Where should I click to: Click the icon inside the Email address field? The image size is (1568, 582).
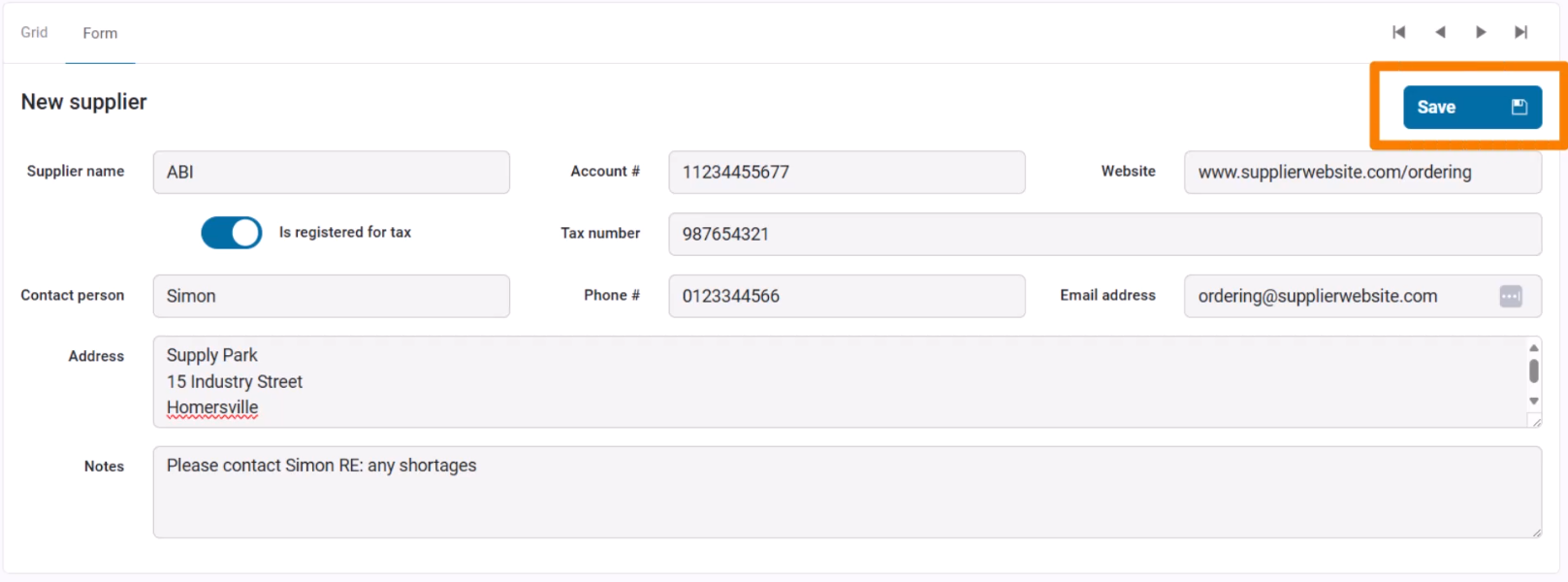point(1510,296)
